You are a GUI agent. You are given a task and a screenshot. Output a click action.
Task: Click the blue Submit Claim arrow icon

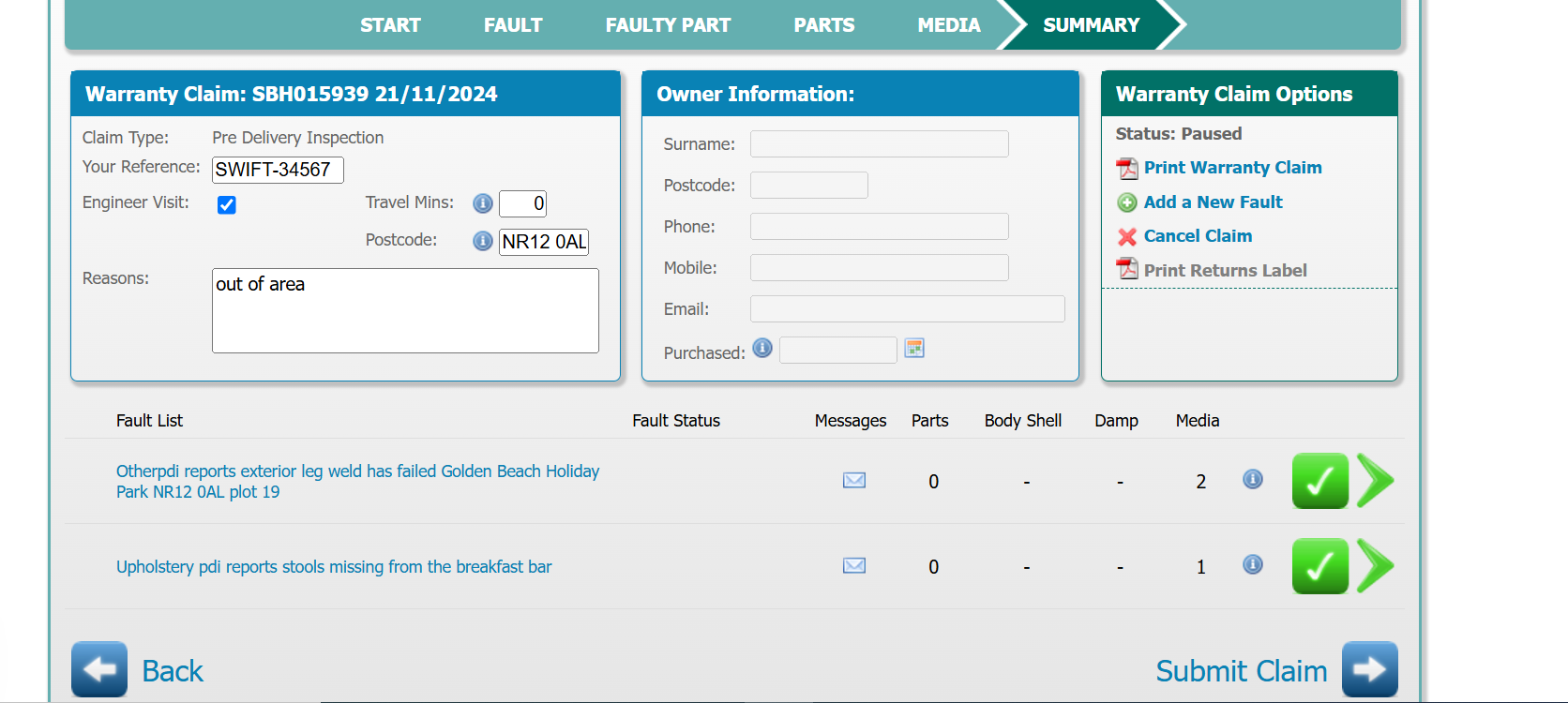[x=1370, y=669]
